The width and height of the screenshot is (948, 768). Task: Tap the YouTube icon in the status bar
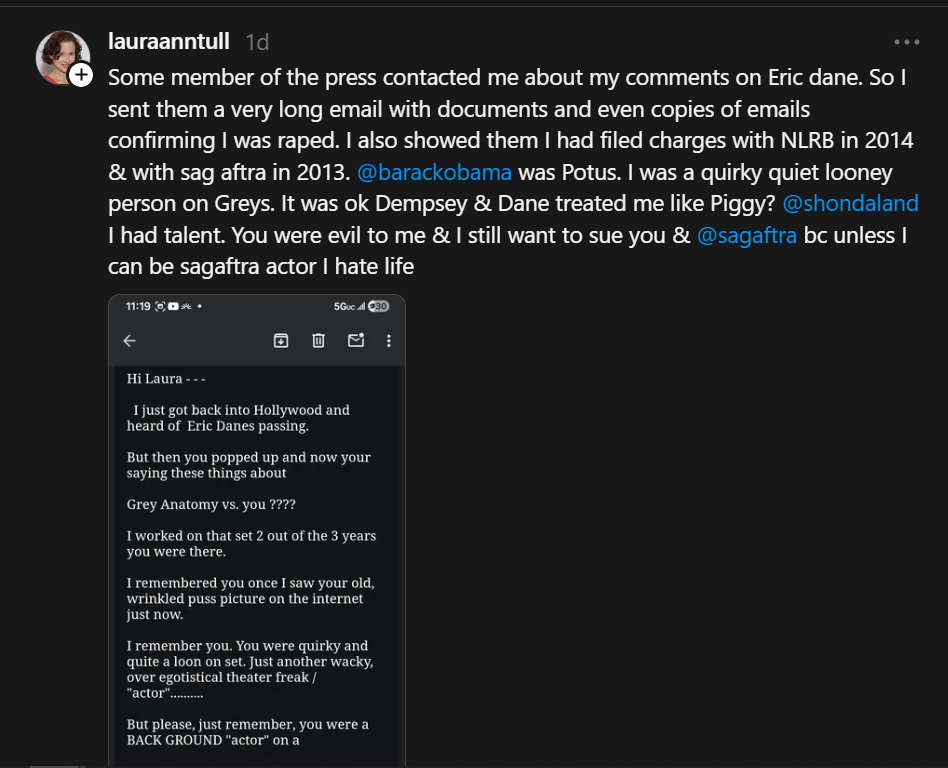coord(174,306)
